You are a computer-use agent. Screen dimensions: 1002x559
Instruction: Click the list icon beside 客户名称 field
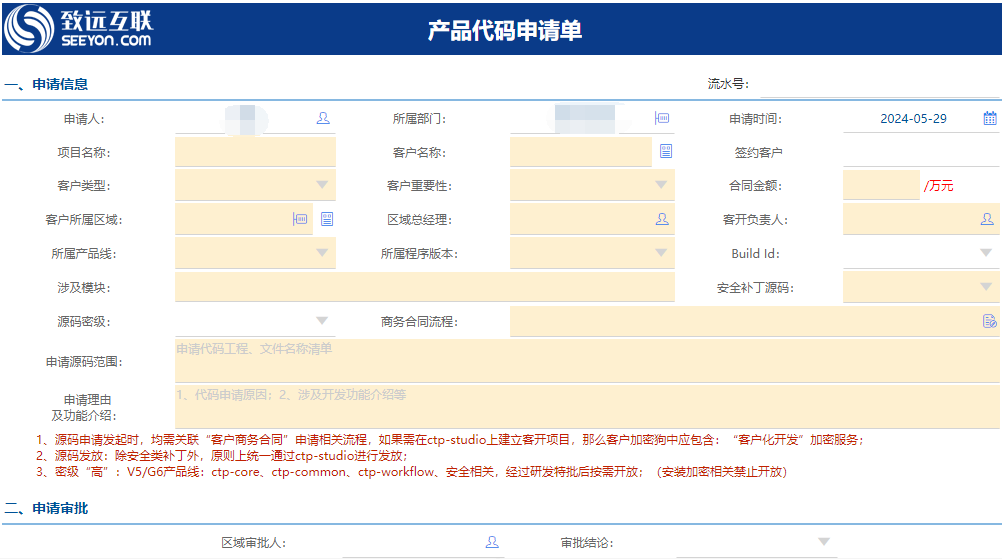666,152
